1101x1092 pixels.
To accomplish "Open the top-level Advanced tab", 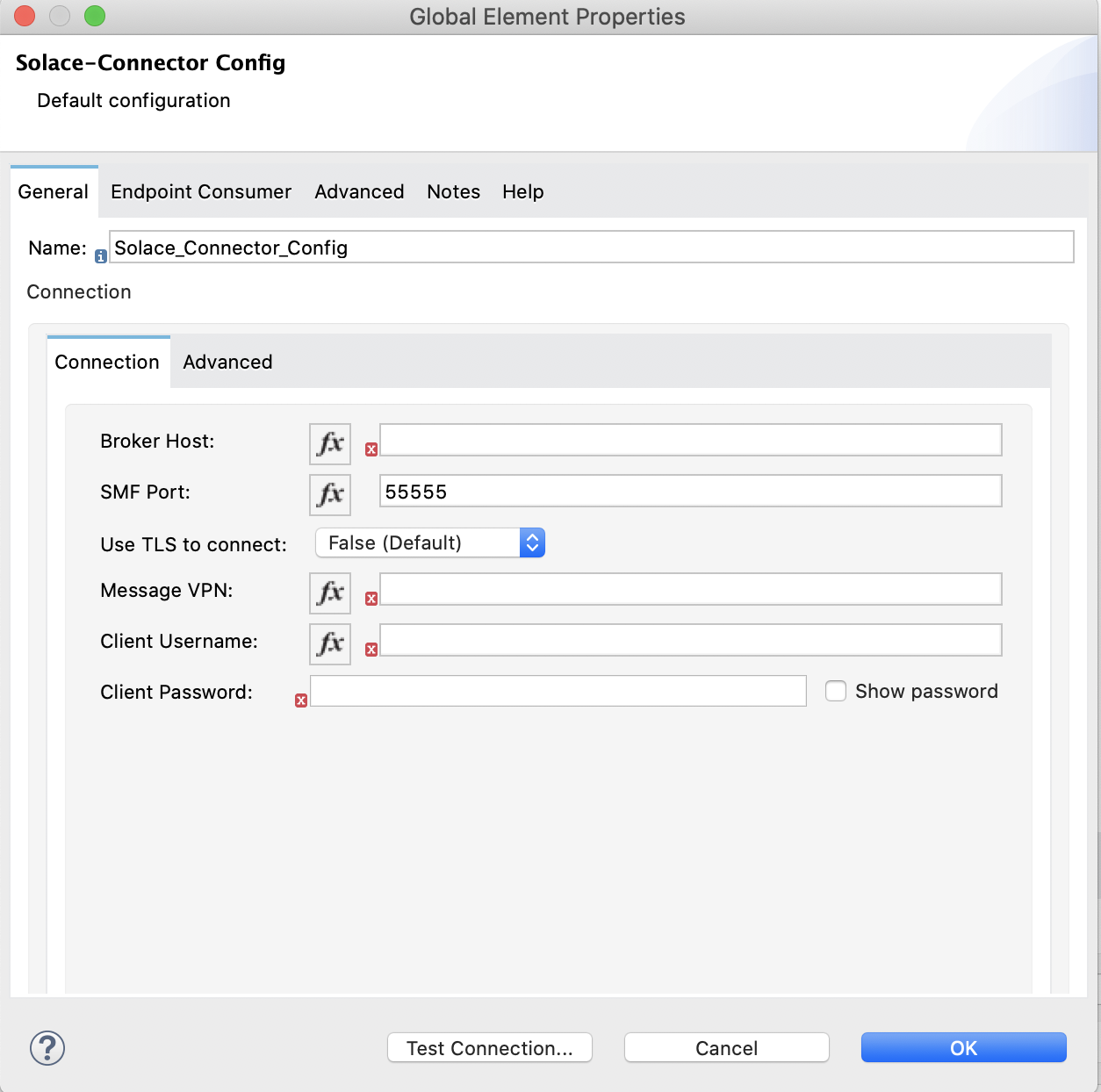I will [359, 192].
